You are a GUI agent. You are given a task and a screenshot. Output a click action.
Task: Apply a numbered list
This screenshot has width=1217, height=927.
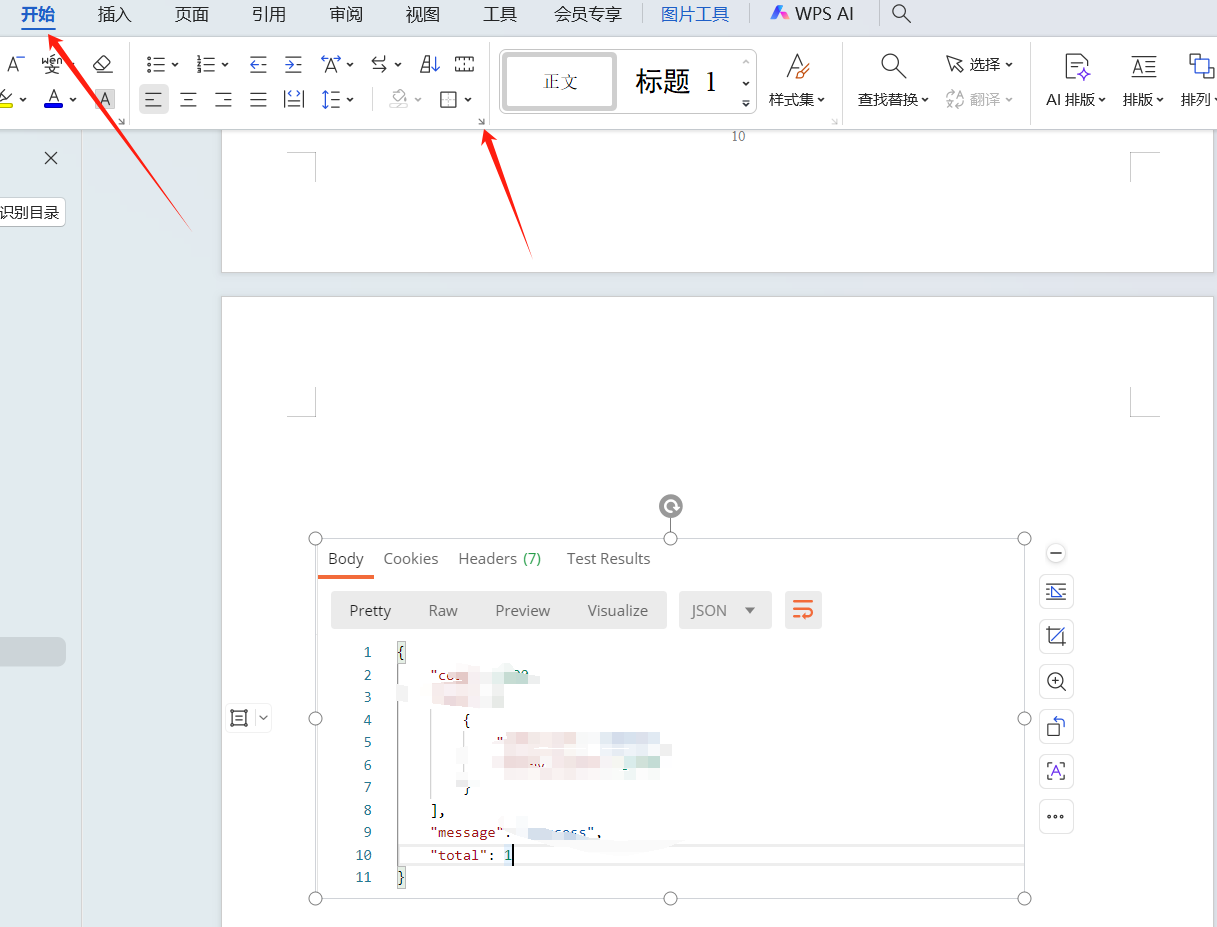206,65
